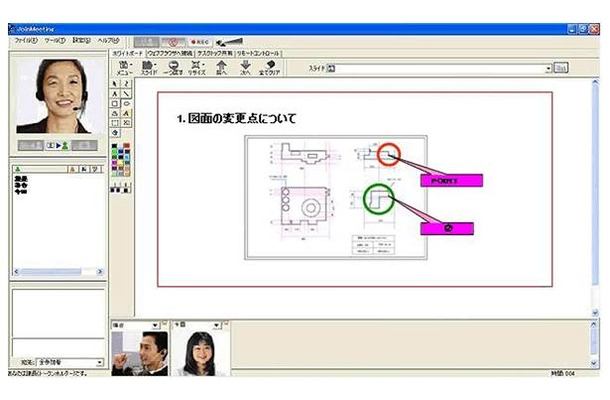Open the slide selection dropdown

[x=548, y=69]
